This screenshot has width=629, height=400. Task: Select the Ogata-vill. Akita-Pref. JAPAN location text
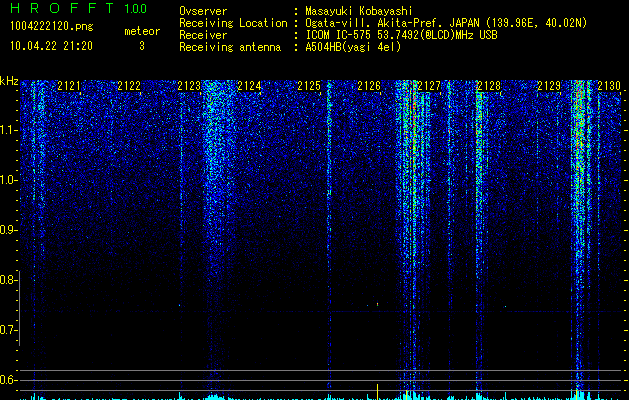coord(446,23)
